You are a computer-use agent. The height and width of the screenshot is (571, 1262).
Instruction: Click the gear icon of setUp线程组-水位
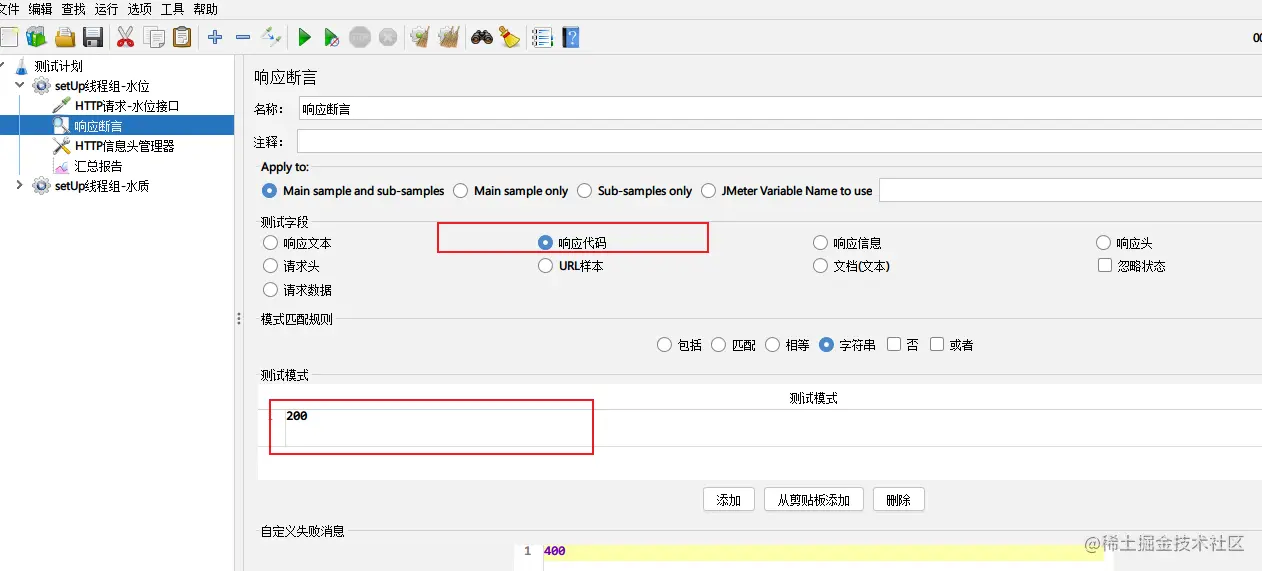(x=41, y=86)
